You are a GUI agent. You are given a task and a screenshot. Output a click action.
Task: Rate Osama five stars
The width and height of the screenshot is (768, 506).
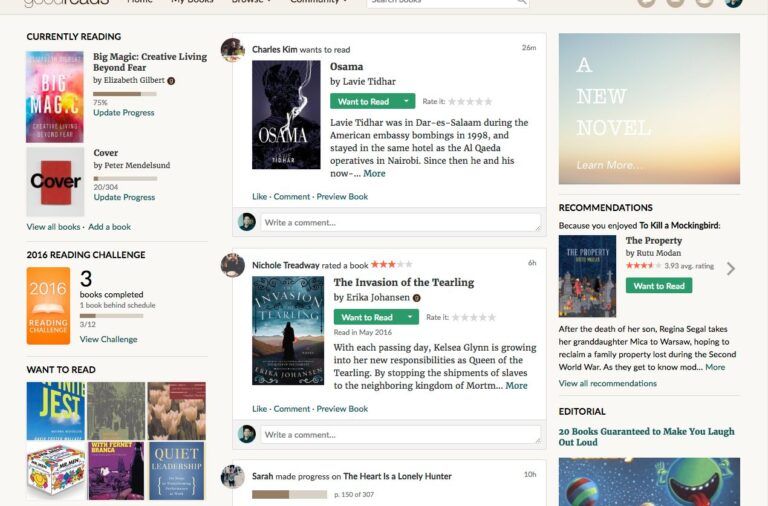coord(488,102)
